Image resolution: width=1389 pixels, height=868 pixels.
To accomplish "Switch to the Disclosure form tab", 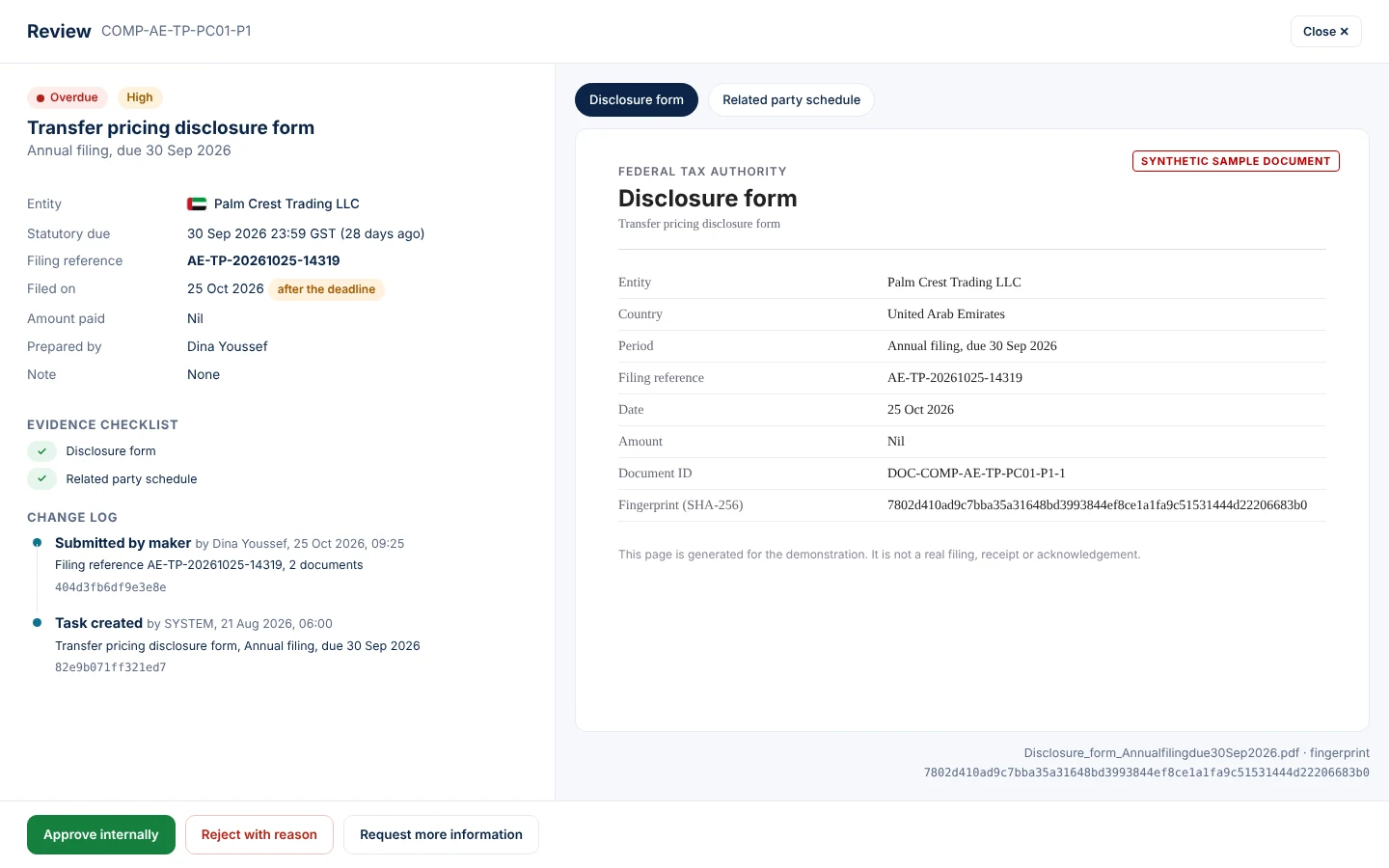I will click(637, 100).
